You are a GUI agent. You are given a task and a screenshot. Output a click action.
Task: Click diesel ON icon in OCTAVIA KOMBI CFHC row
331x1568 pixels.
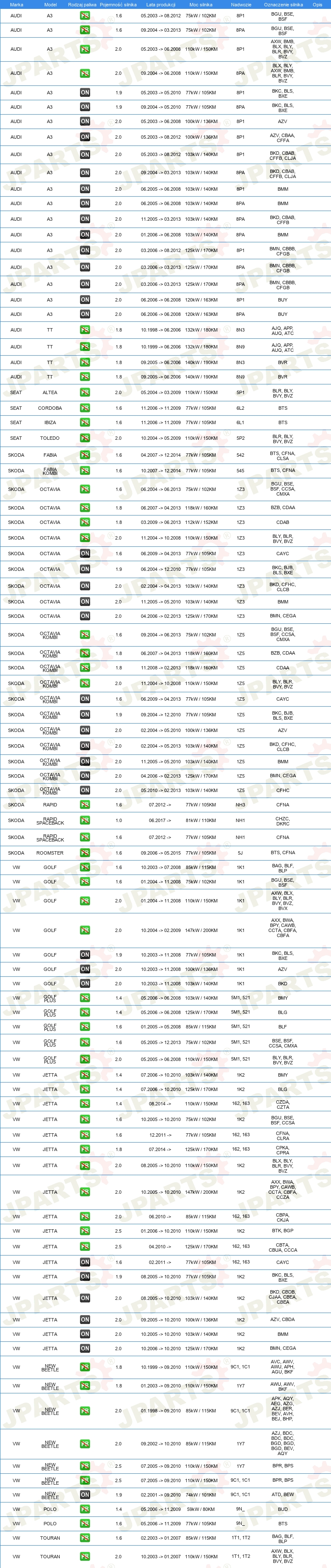pos(85,790)
